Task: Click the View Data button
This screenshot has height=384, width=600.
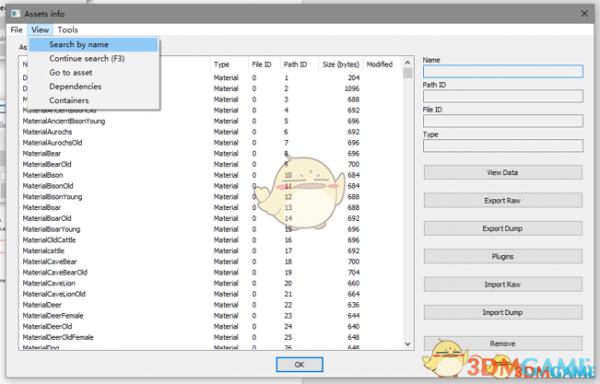Action: (x=503, y=172)
